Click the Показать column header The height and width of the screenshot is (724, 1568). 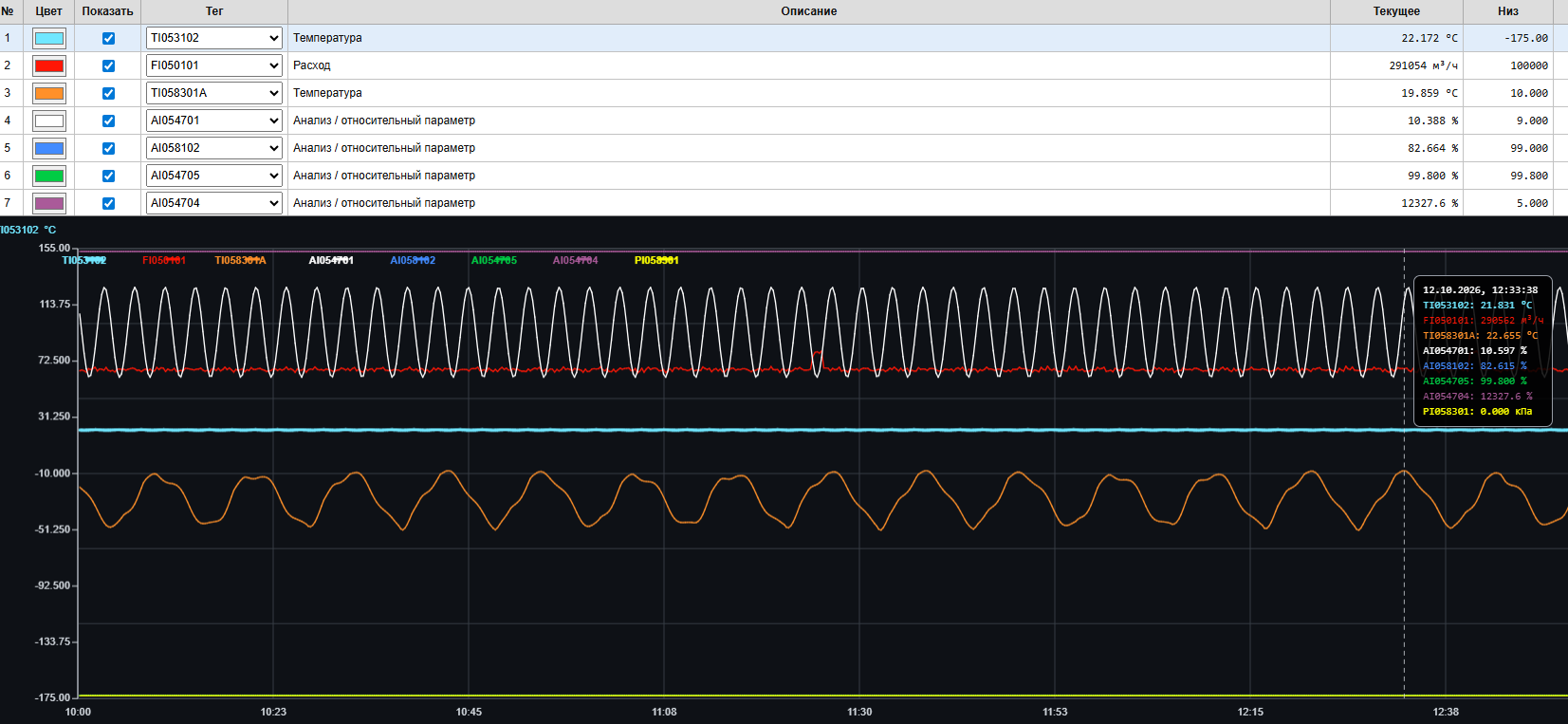point(107,11)
